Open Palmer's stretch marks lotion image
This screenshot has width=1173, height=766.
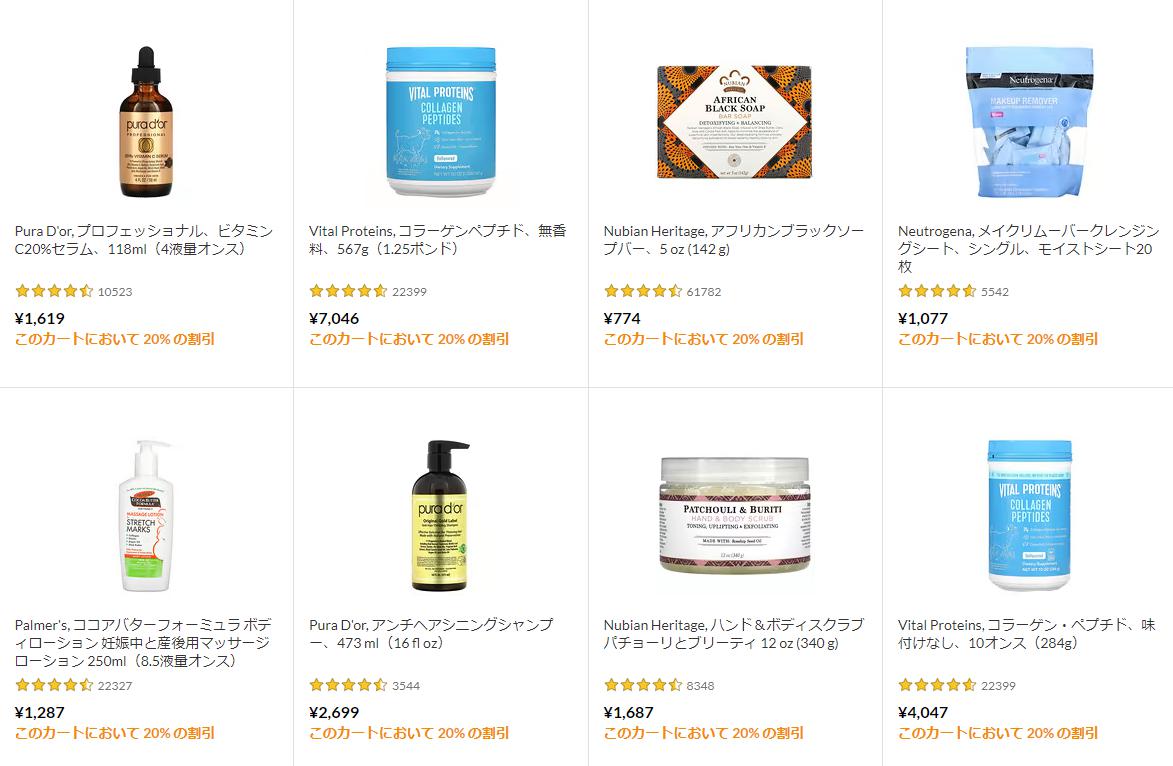pyautogui.click(x=146, y=516)
